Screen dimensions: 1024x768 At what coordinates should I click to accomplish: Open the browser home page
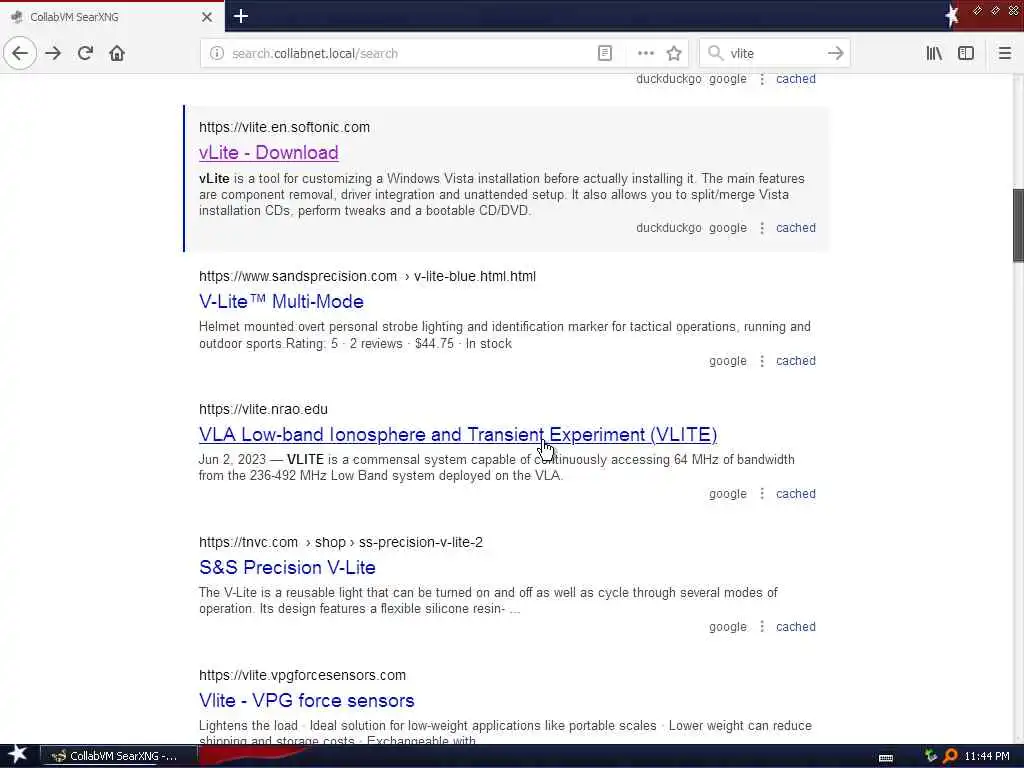117,54
